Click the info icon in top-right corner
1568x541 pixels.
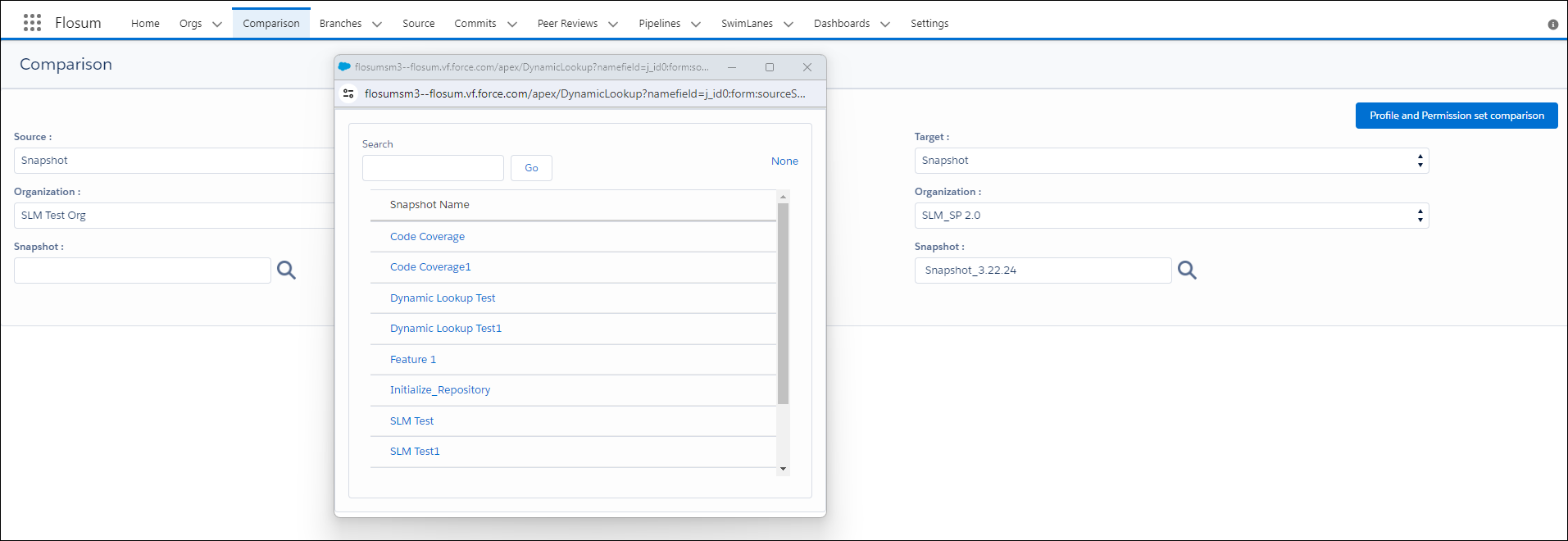(x=1552, y=25)
